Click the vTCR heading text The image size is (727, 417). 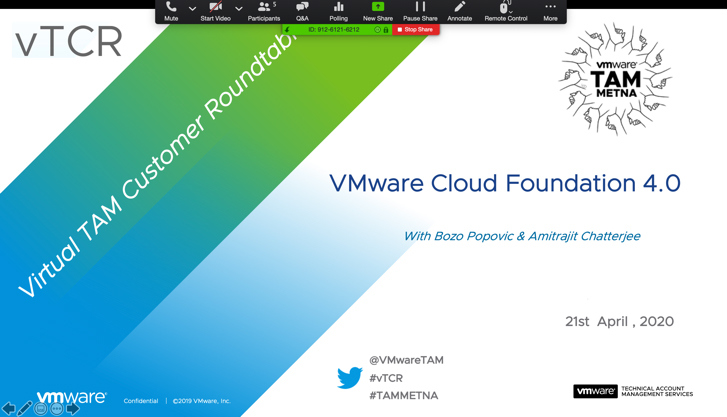68,42
